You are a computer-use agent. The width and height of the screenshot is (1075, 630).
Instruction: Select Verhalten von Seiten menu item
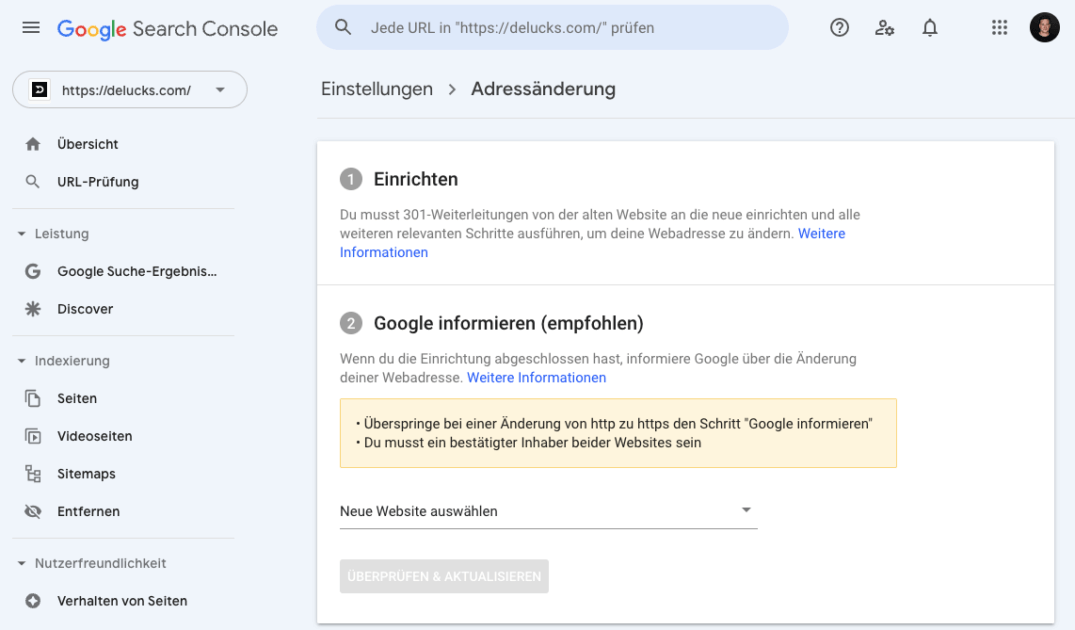pos(122,601)
